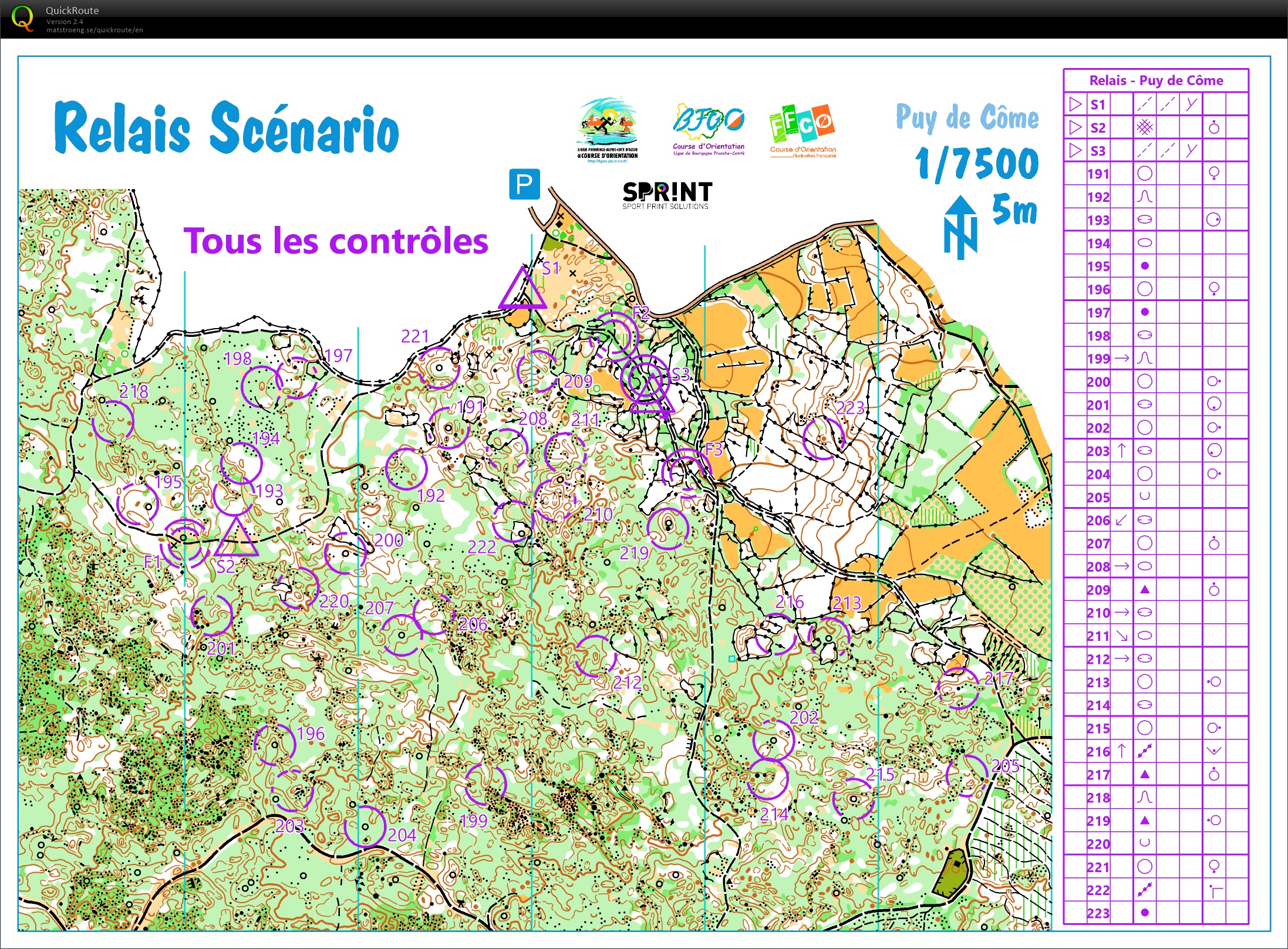Viewport: 1288px width, 949px height.
Task: Click the "Relais - Puy de Côme" table header
Action: pyautogui.click(x=1156, y=80)
